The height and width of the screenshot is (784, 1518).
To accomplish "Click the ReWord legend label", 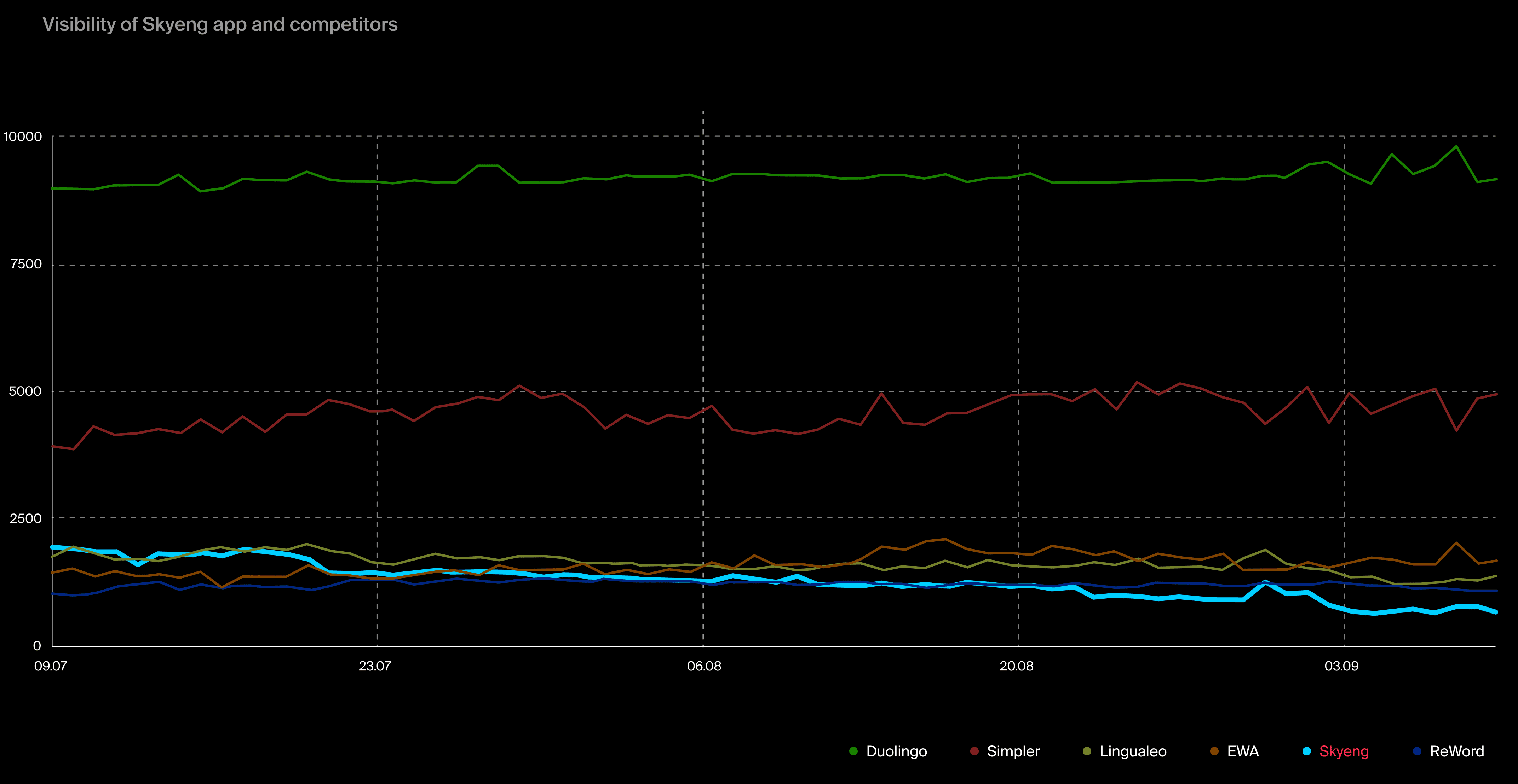I will tap(1457, 751).
